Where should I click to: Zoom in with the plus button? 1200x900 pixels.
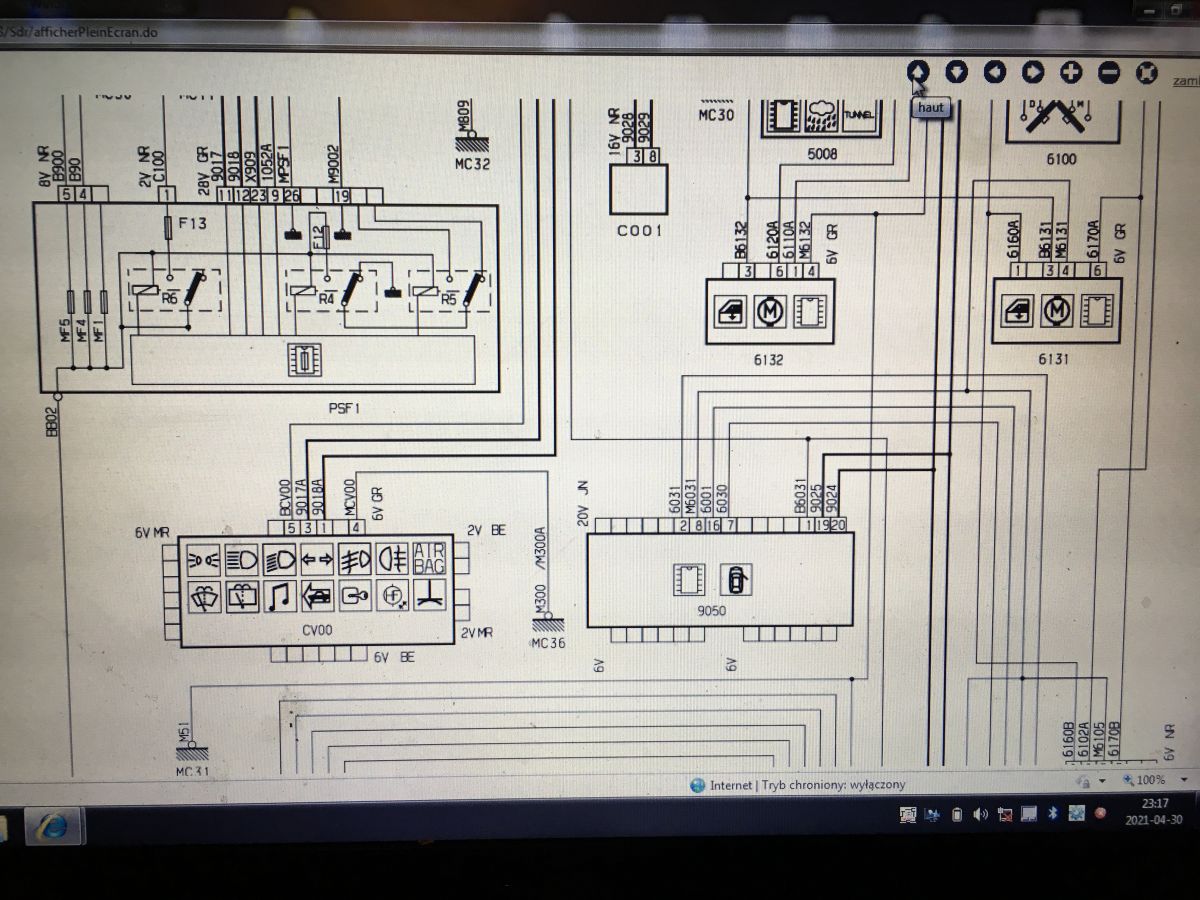(1071, 72)
